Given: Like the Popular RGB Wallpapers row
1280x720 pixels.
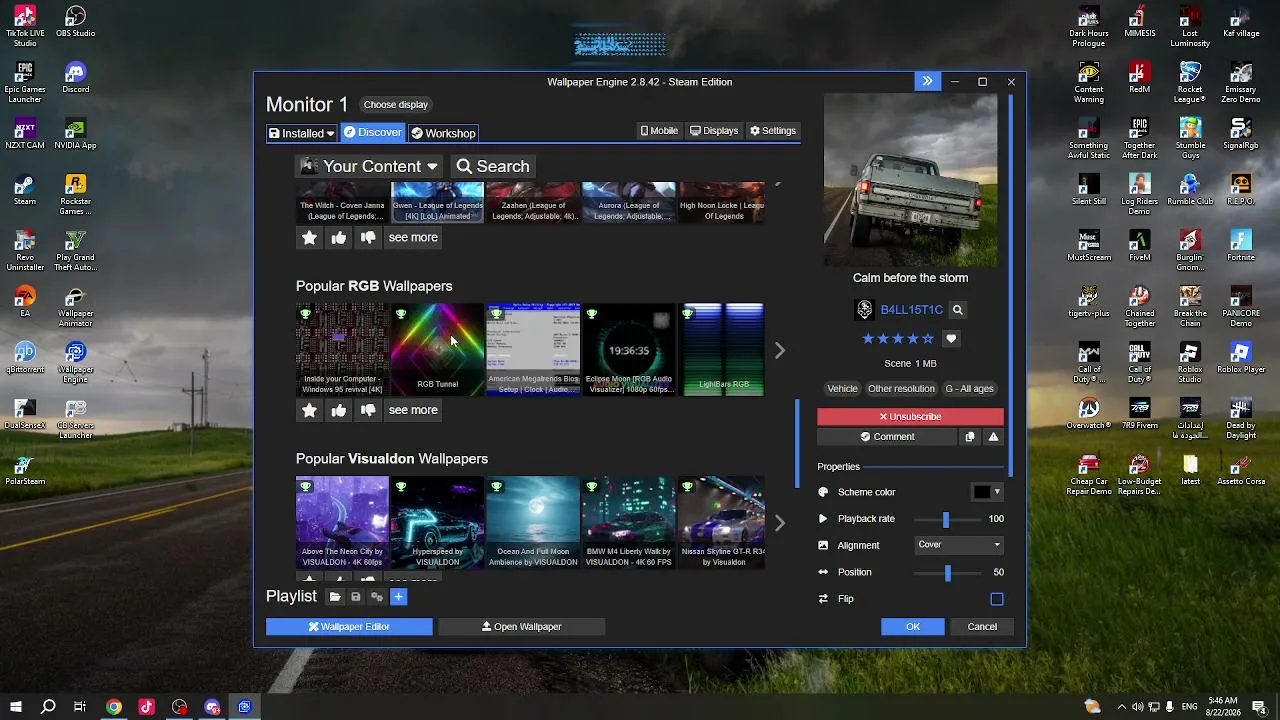Looking at the screenshot, I should pos(339,410).
